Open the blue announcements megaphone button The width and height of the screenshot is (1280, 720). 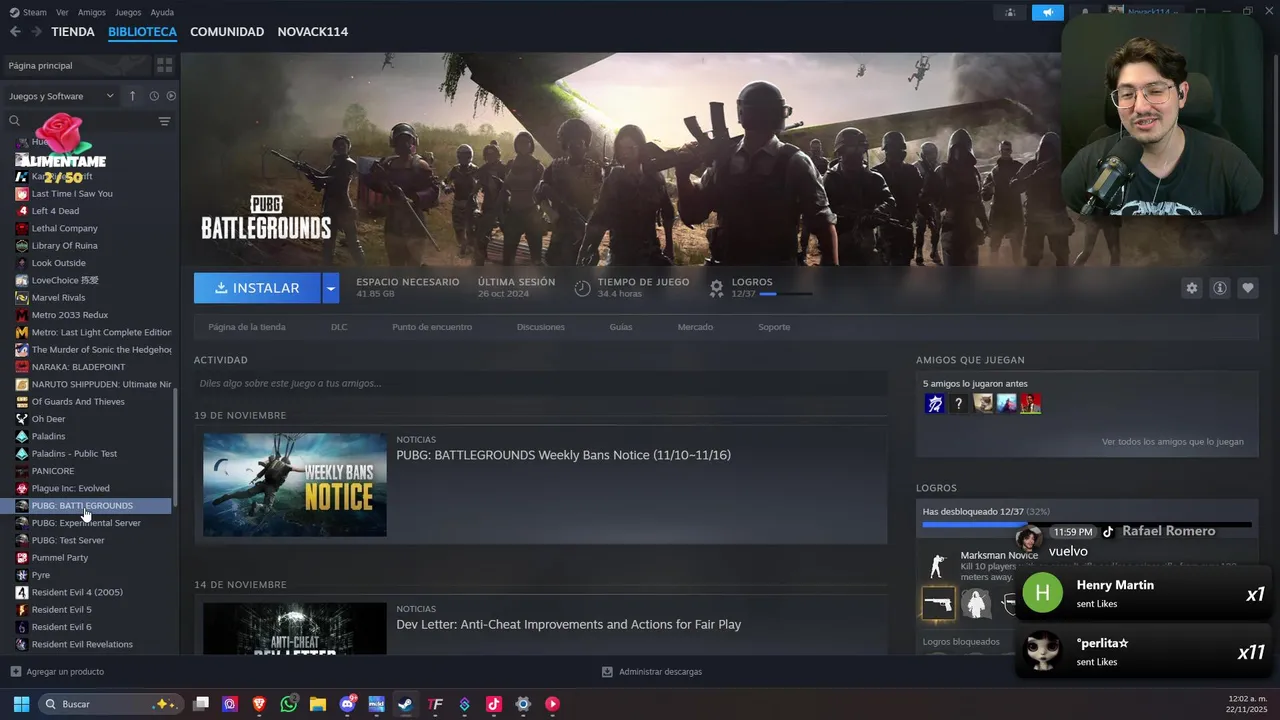pyautogui.click(x=1047, y=12)
